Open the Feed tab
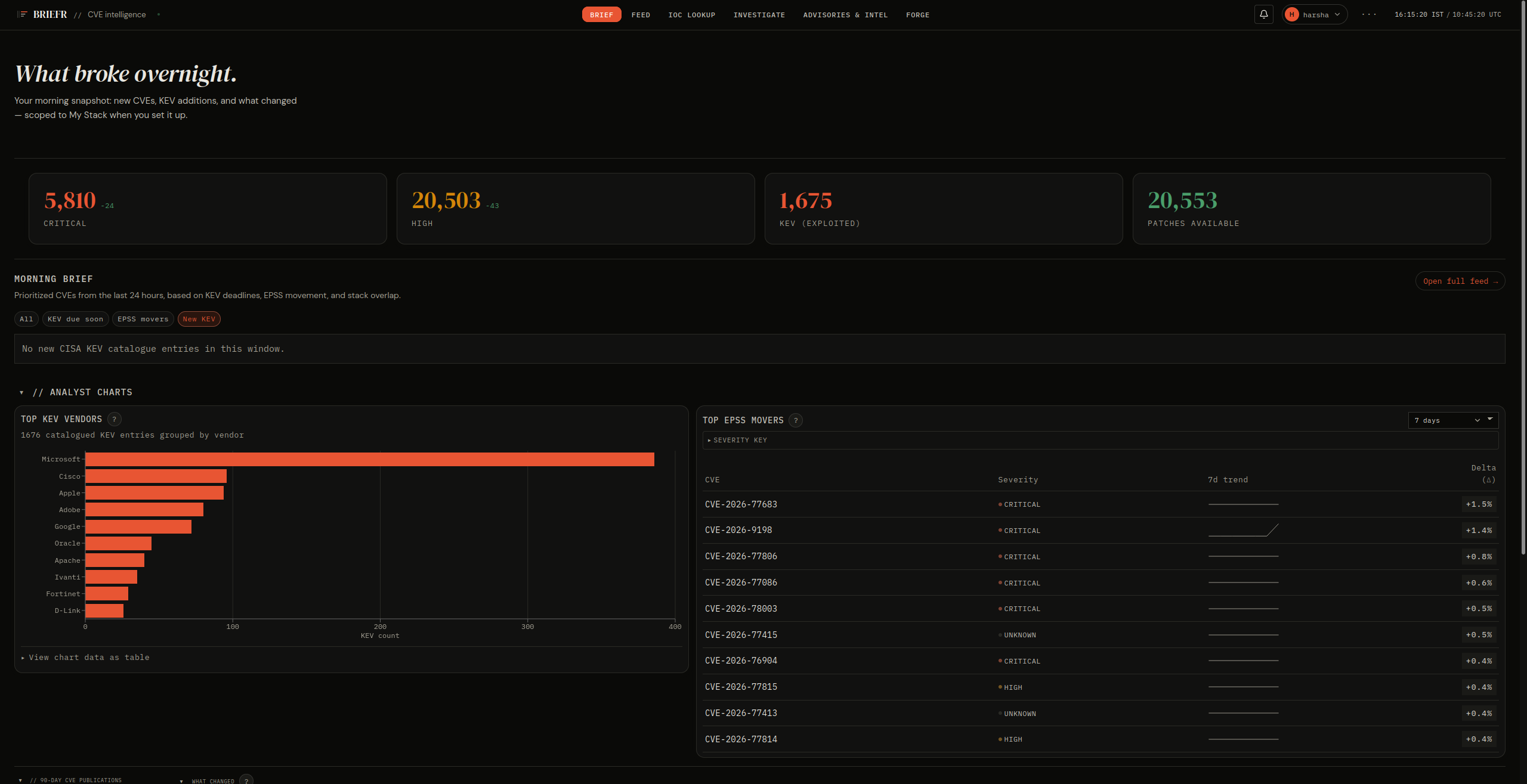This screenshot has width=1527, height=784. point(641,14)
